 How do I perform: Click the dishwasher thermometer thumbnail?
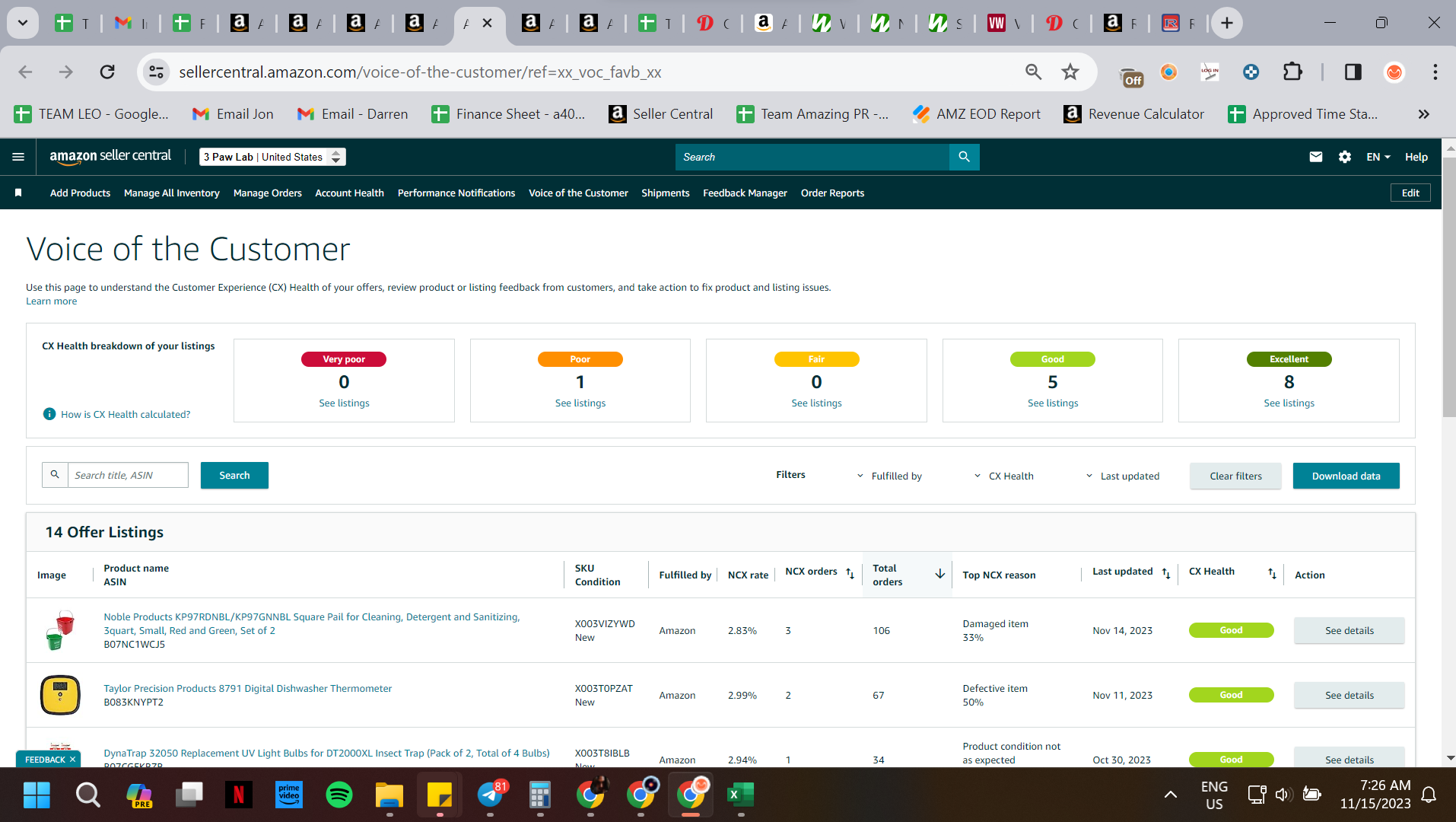(60, 695)
